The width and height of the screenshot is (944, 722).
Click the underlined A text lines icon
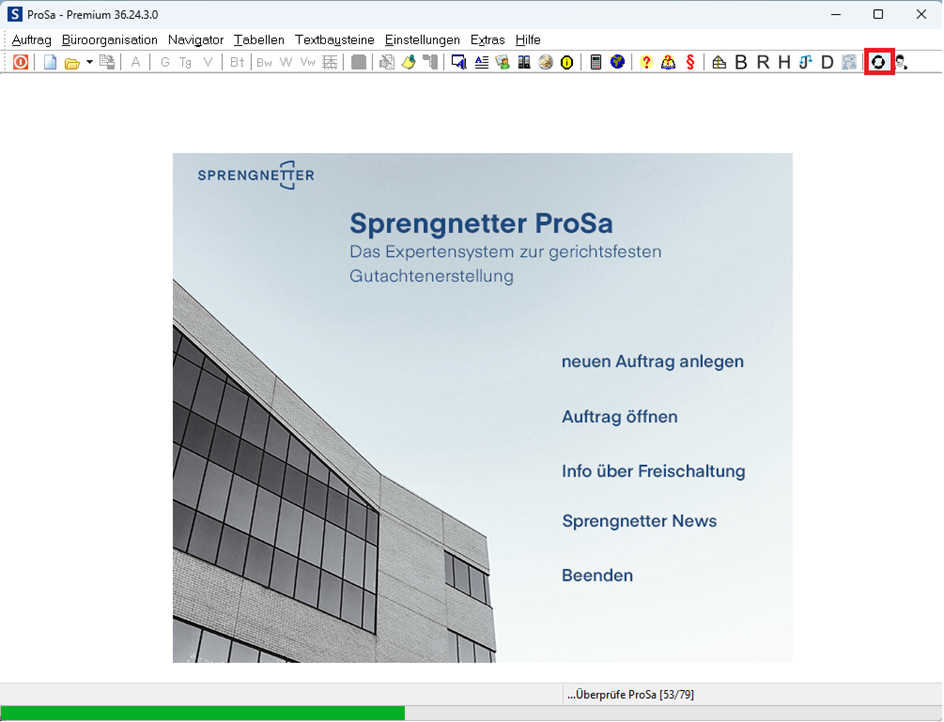coord(482,62)
